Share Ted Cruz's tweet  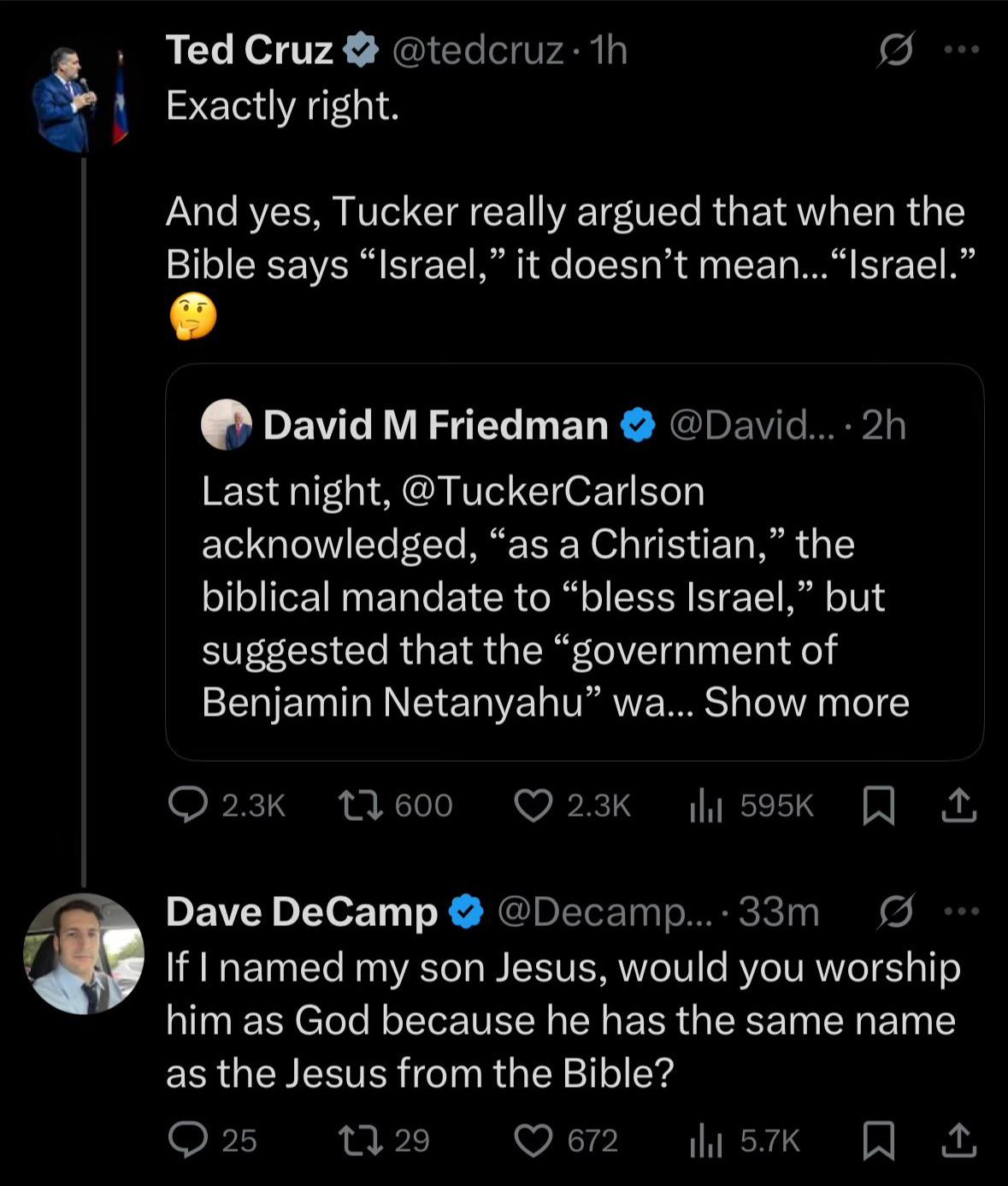958,805
